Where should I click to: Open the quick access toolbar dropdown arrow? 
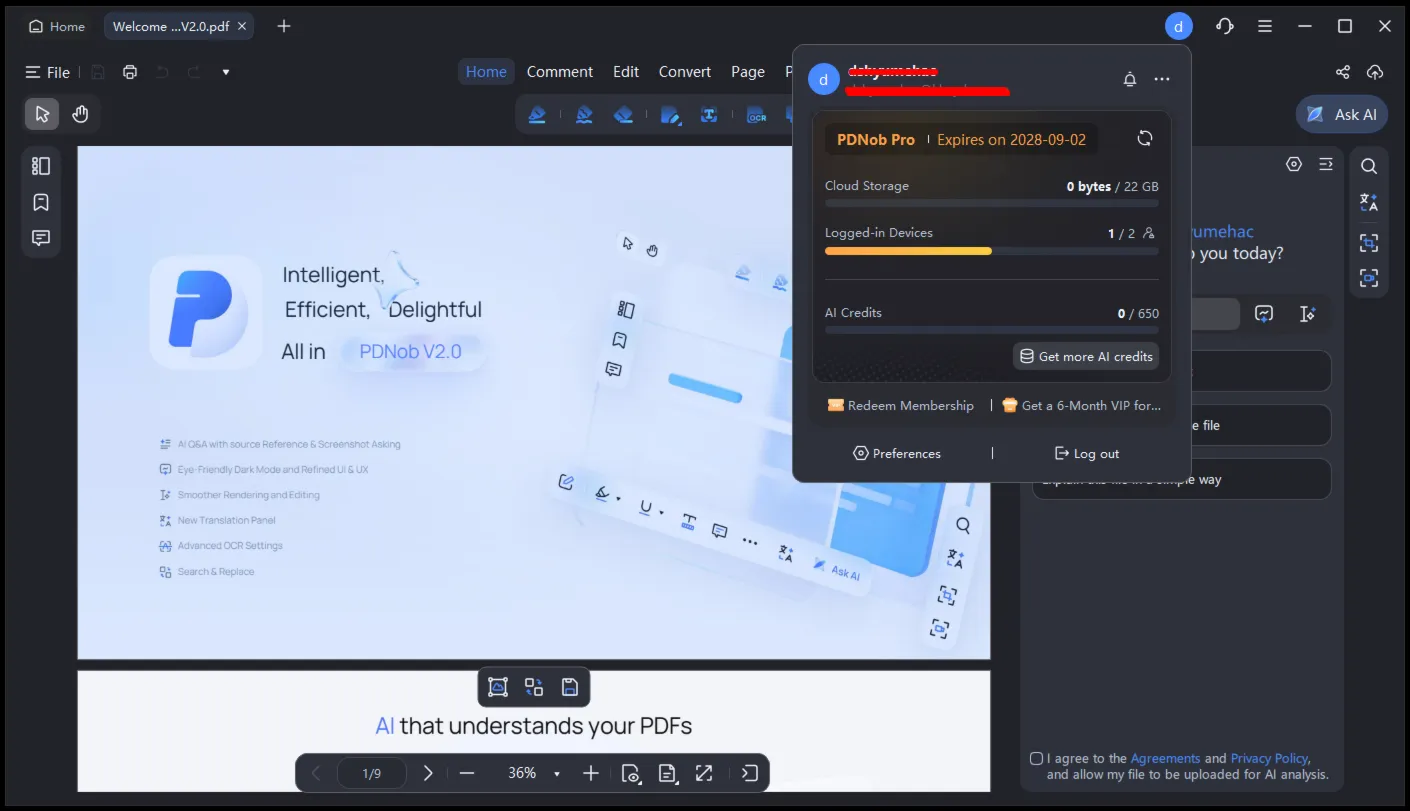pyautogui.click(x=226, y=72)
